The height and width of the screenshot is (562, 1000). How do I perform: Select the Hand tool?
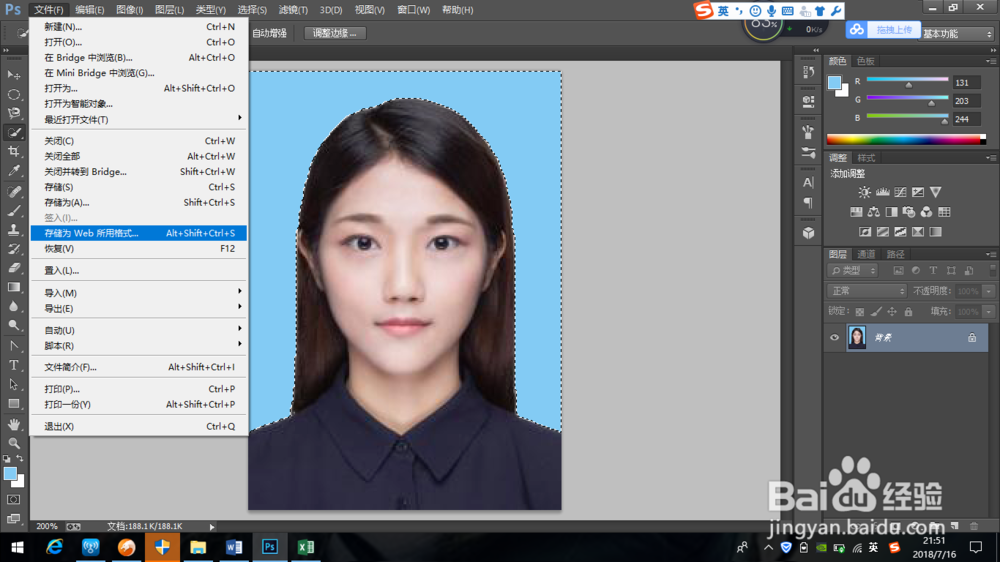[x=13, y=424]
